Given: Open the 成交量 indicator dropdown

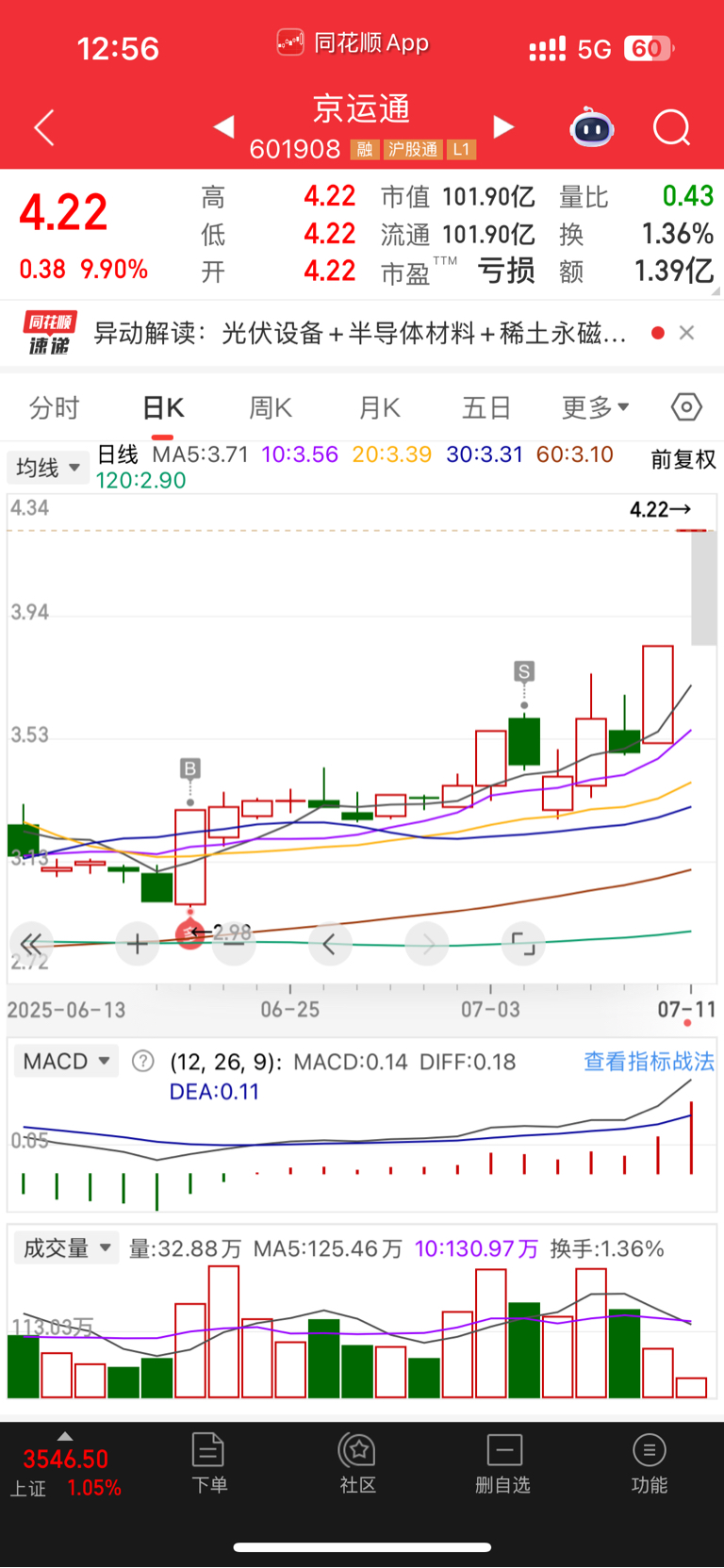Looking at the screenshot, I should coord(66,1248).
